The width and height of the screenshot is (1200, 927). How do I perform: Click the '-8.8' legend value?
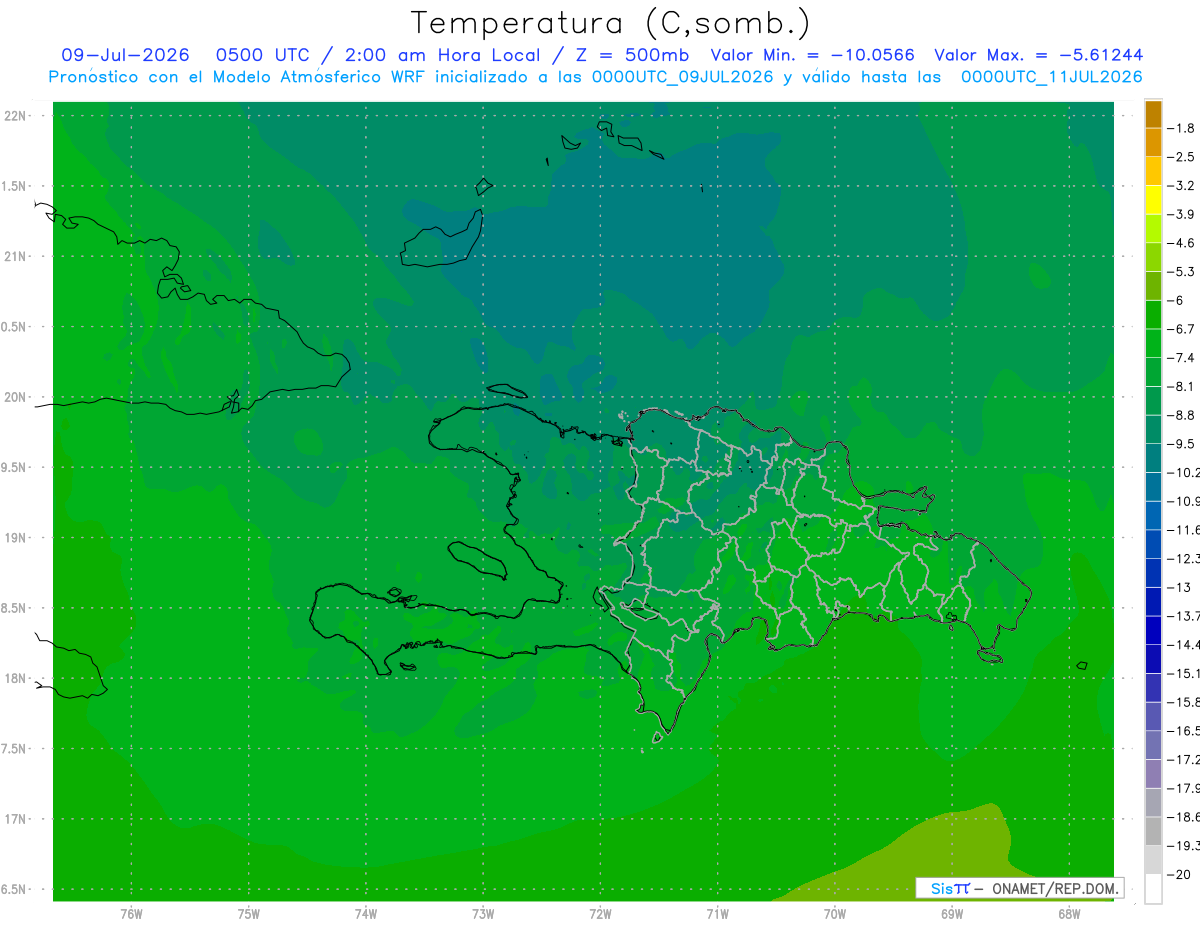tap(1181, 415)
